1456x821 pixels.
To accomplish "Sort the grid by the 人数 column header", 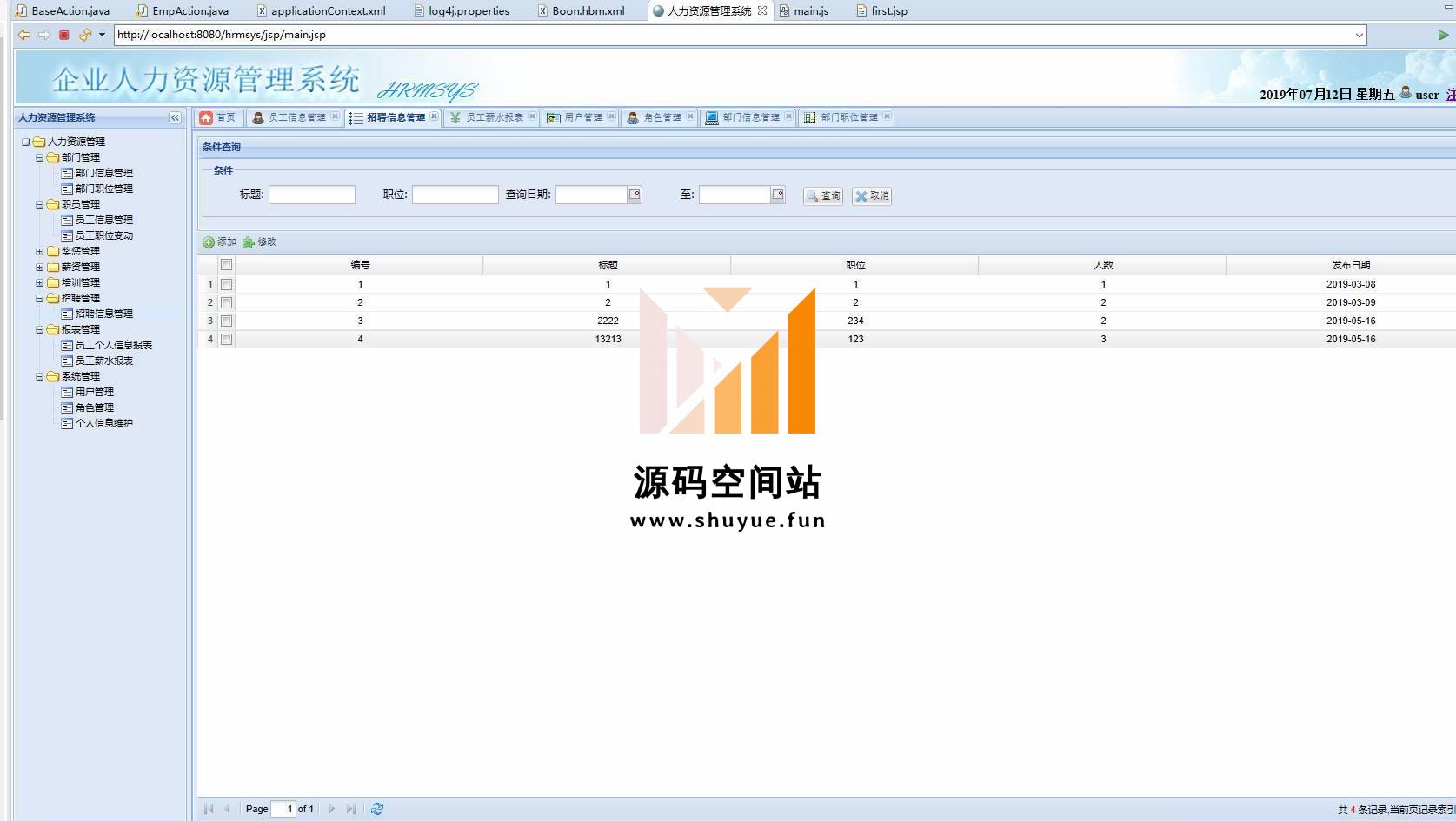I will 1102,265.
